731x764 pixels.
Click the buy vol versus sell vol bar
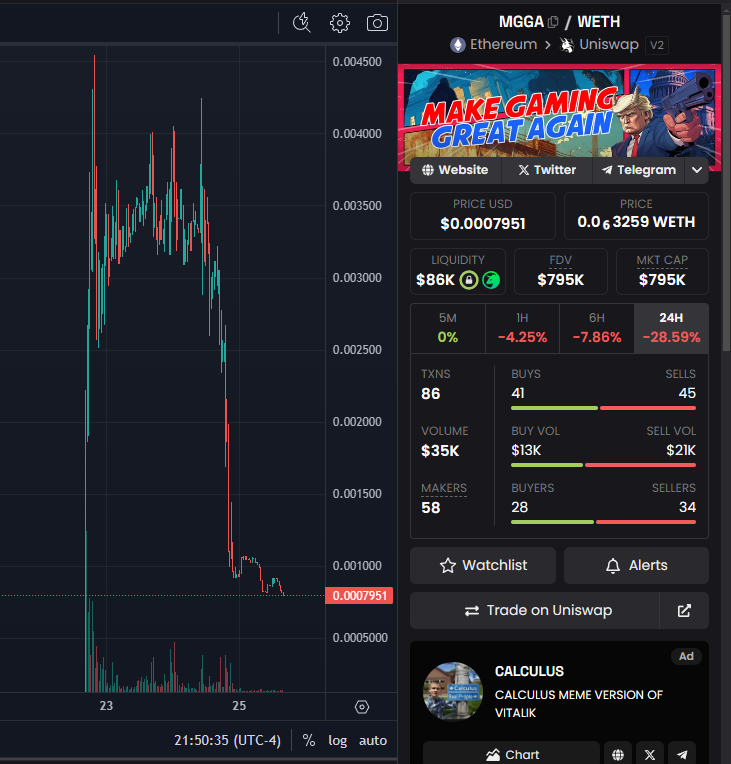(603, 465)
